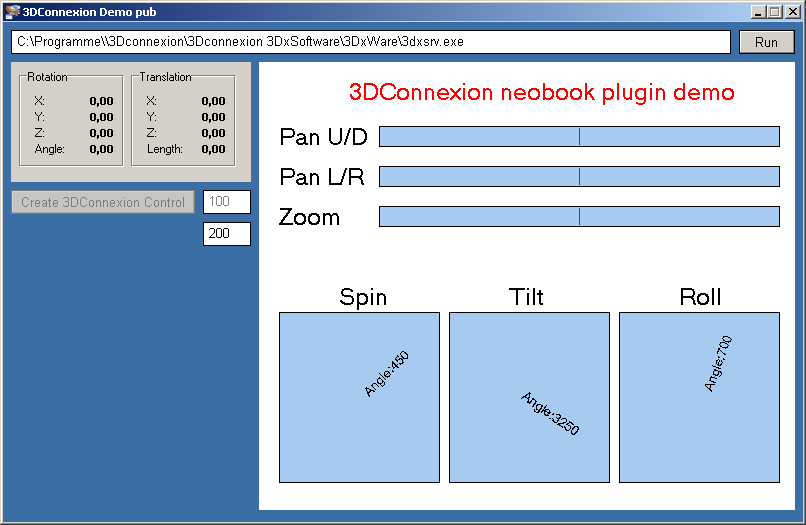Click the Translation Y value 0,00
This screenshot has width=806, height=525.
click(x=213, y=117)
